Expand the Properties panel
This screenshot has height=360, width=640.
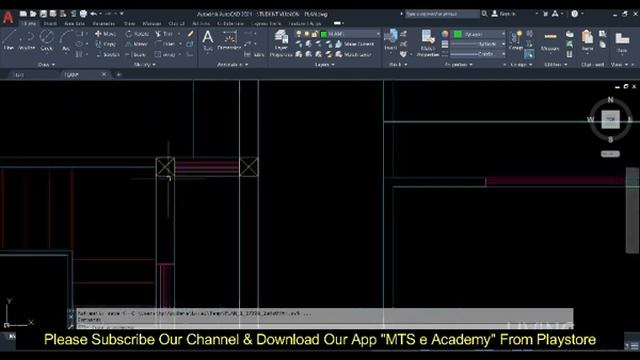tap(458, 64)
